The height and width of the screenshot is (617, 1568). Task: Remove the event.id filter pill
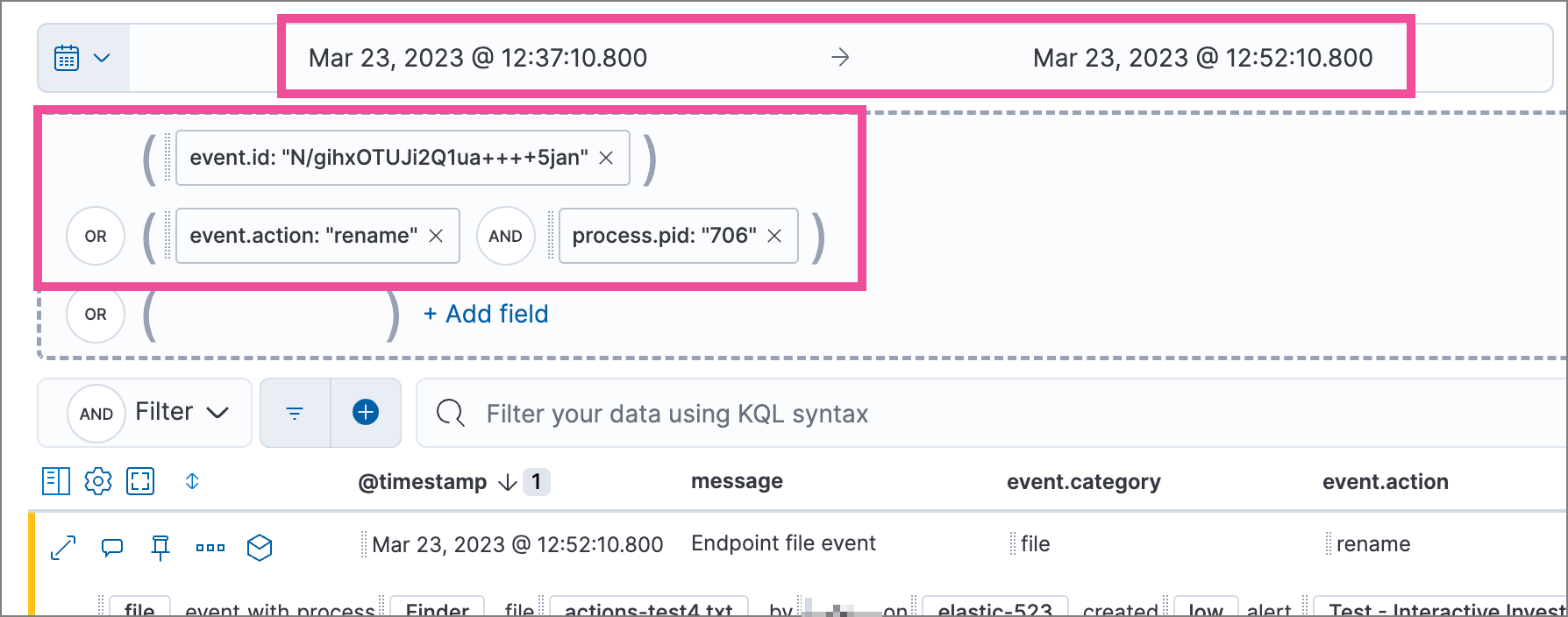pyautogui.click(x=607, y=158)
